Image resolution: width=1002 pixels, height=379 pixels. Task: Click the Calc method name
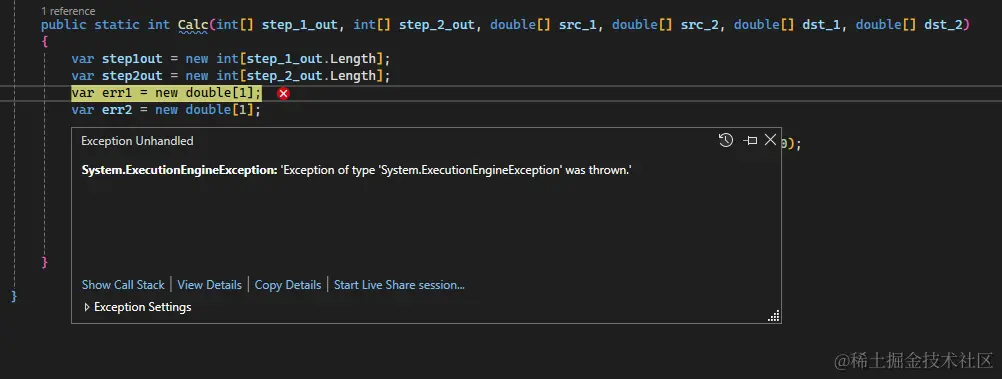tap(193, 25)
